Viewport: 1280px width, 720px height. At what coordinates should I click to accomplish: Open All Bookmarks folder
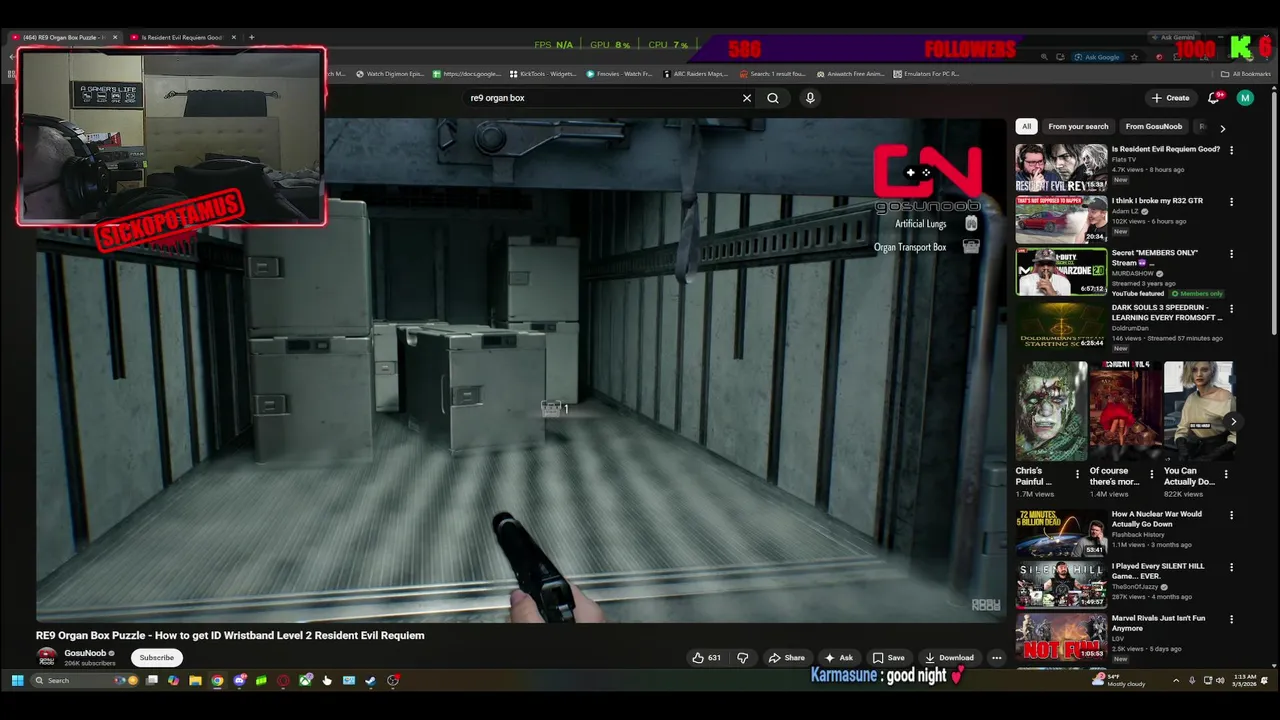(x=1246, y=74)
